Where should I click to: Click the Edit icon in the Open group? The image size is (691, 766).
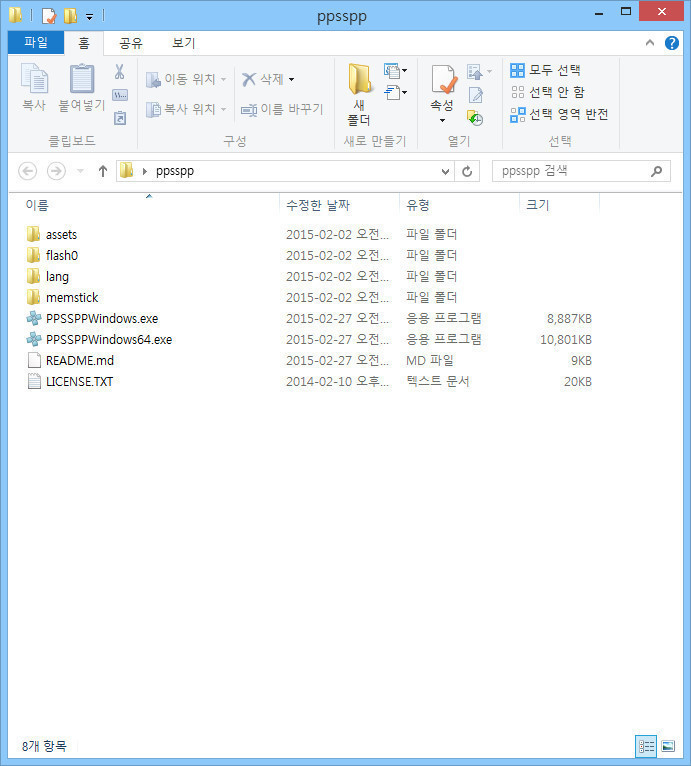coord(475,95)
